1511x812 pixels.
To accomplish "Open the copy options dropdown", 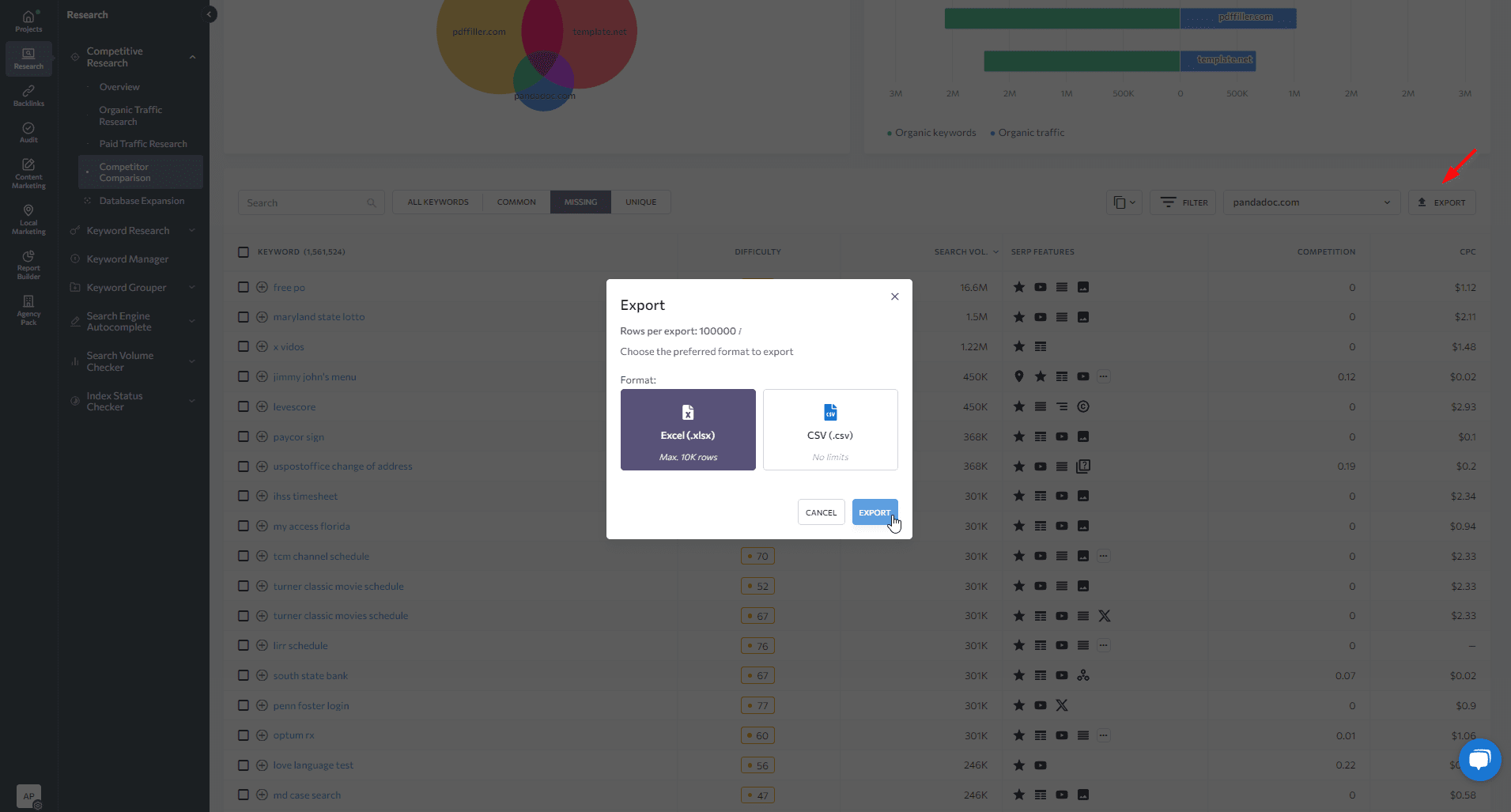I will [1124, 202].
